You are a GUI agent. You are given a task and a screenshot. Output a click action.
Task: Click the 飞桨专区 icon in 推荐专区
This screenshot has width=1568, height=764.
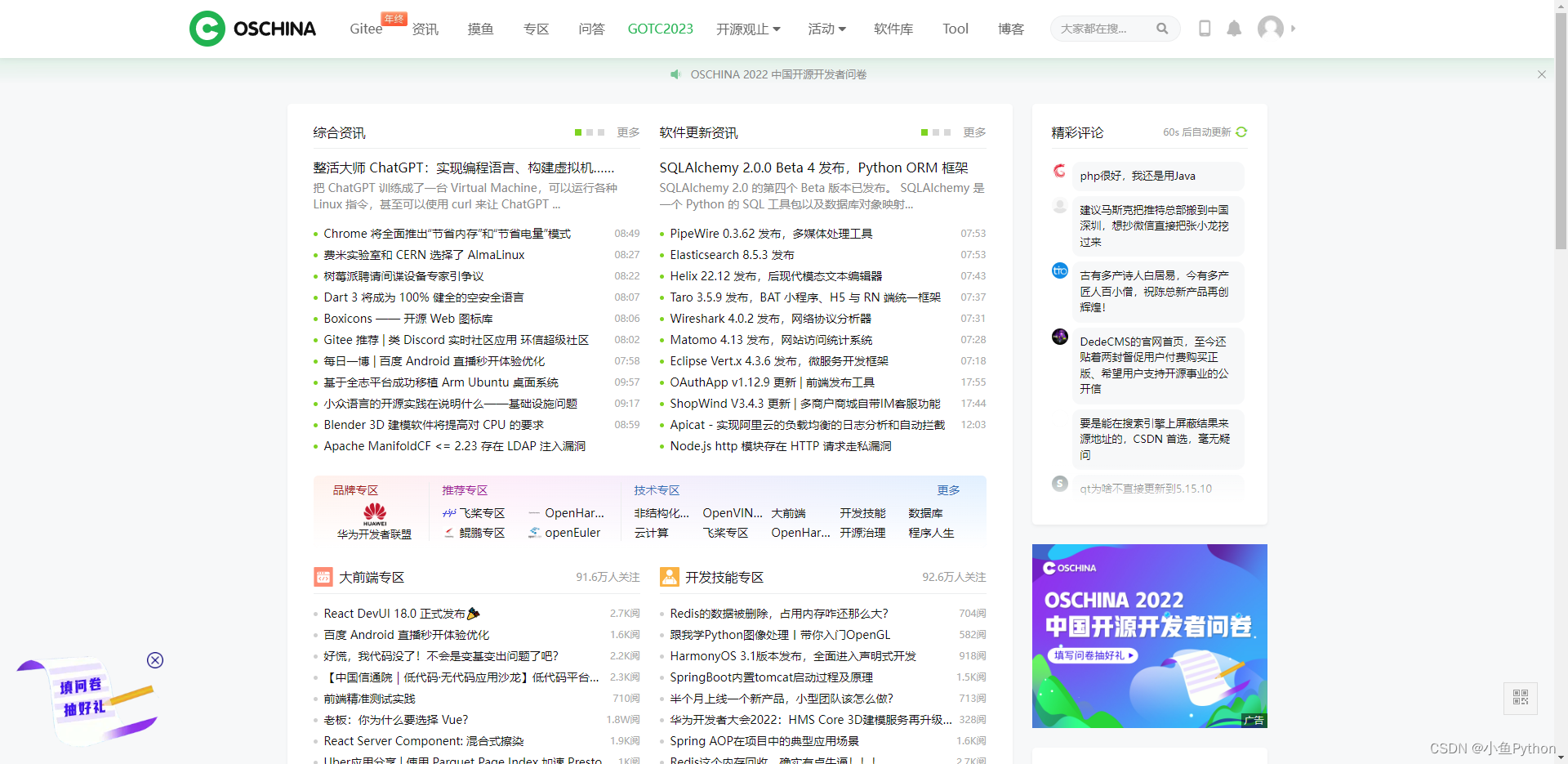(x=449, y=513)
